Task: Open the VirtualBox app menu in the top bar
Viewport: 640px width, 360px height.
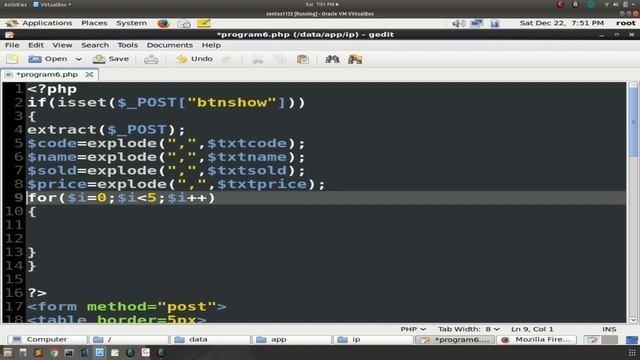Action: [x=52, y=4]
